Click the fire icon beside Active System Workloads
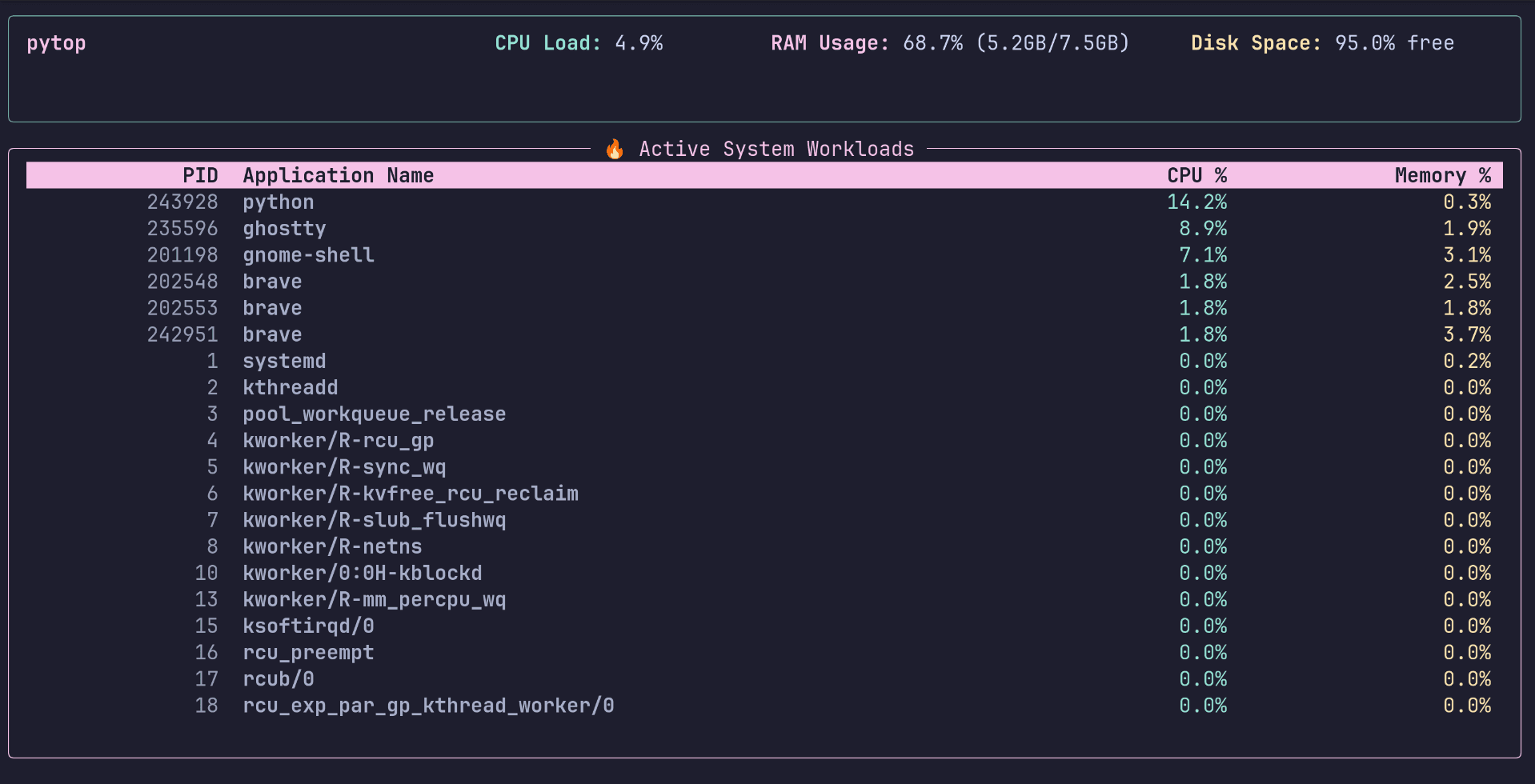The height and width of the screenshot is (784, 1535). click(615, 149)
